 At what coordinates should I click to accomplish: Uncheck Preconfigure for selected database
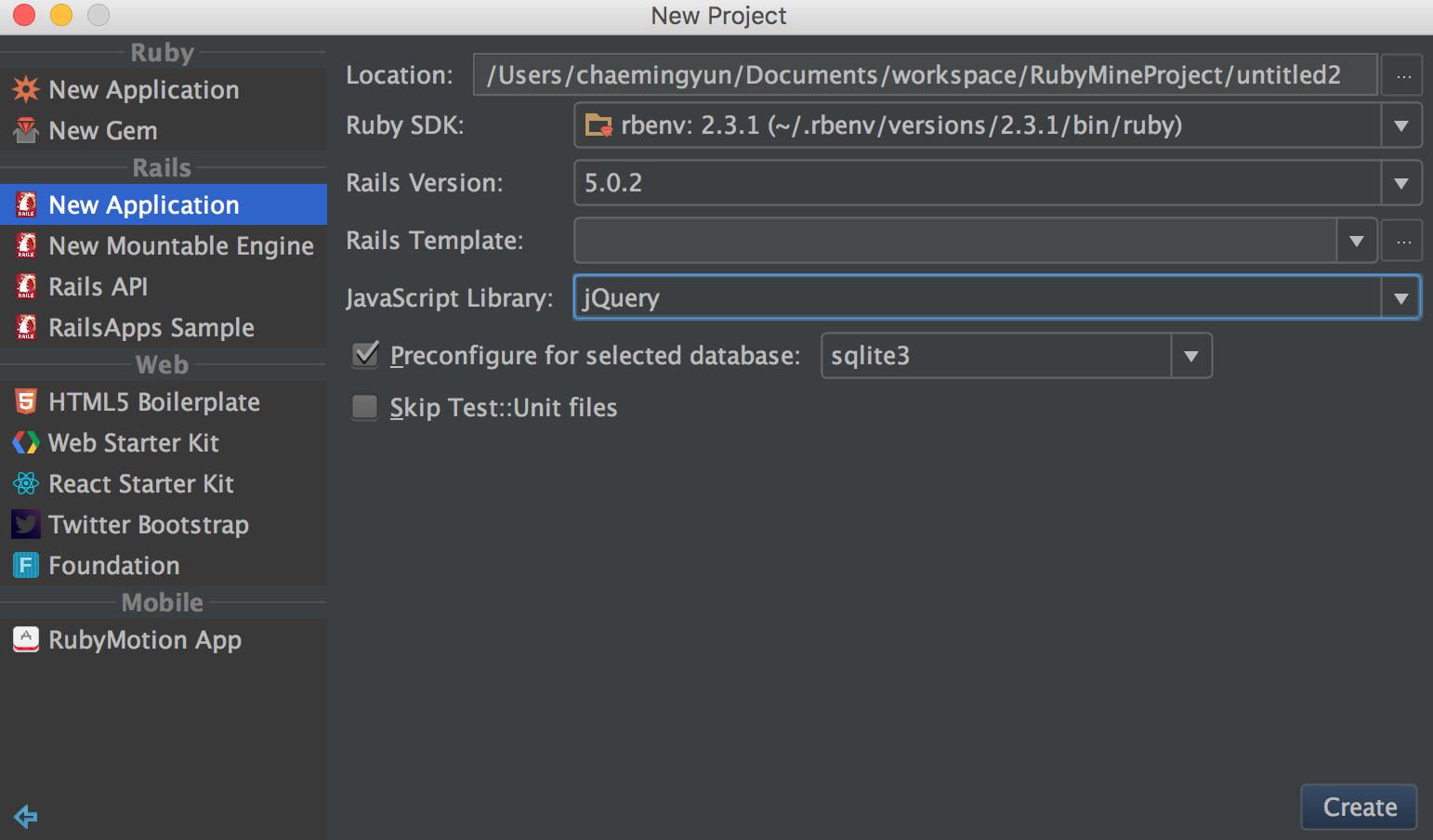[x=365, y=355]
